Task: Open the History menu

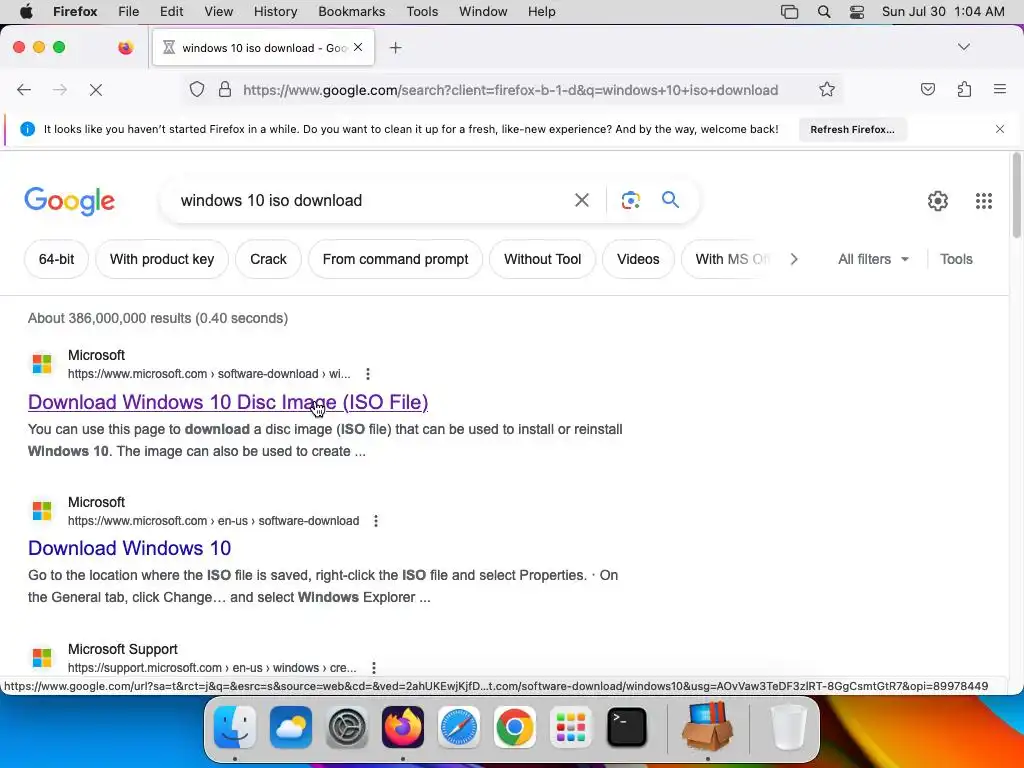Action: click(275, 12)
